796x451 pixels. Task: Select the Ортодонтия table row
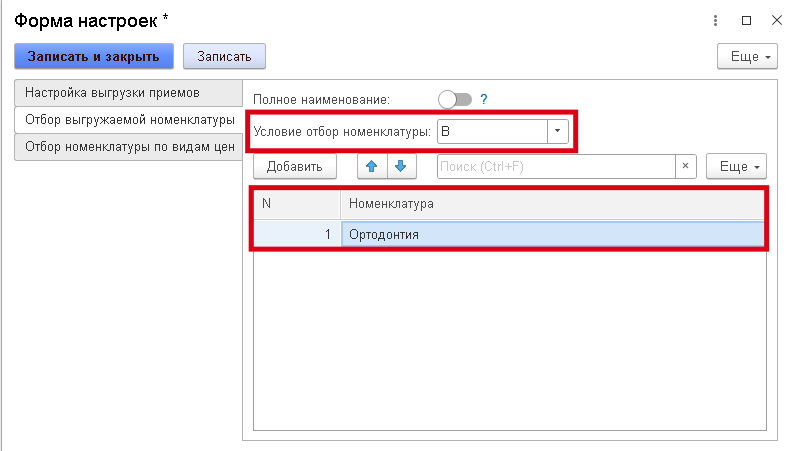click(550, 234)
